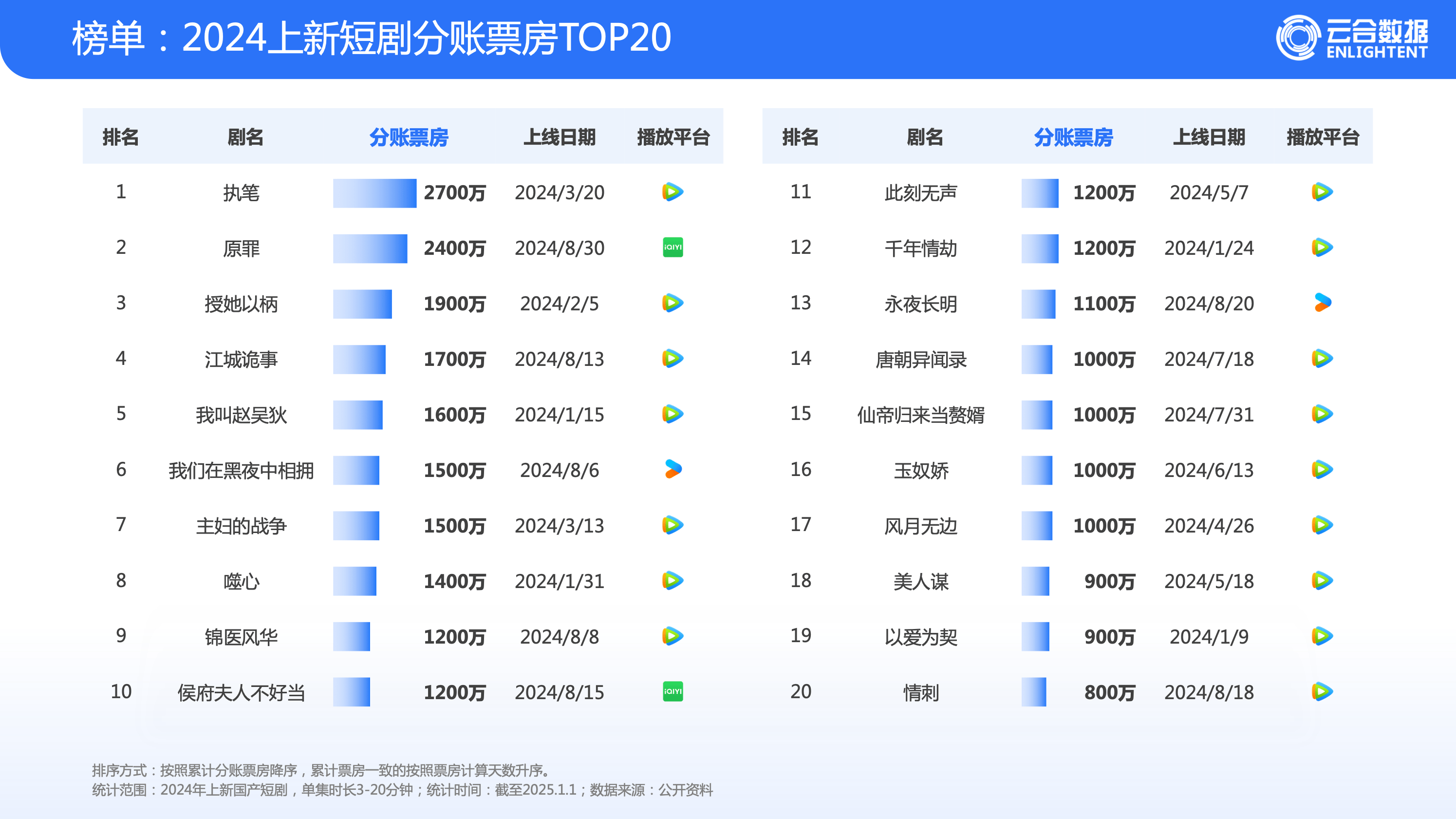Click the Tencent Video icon for 执笔

672,192
